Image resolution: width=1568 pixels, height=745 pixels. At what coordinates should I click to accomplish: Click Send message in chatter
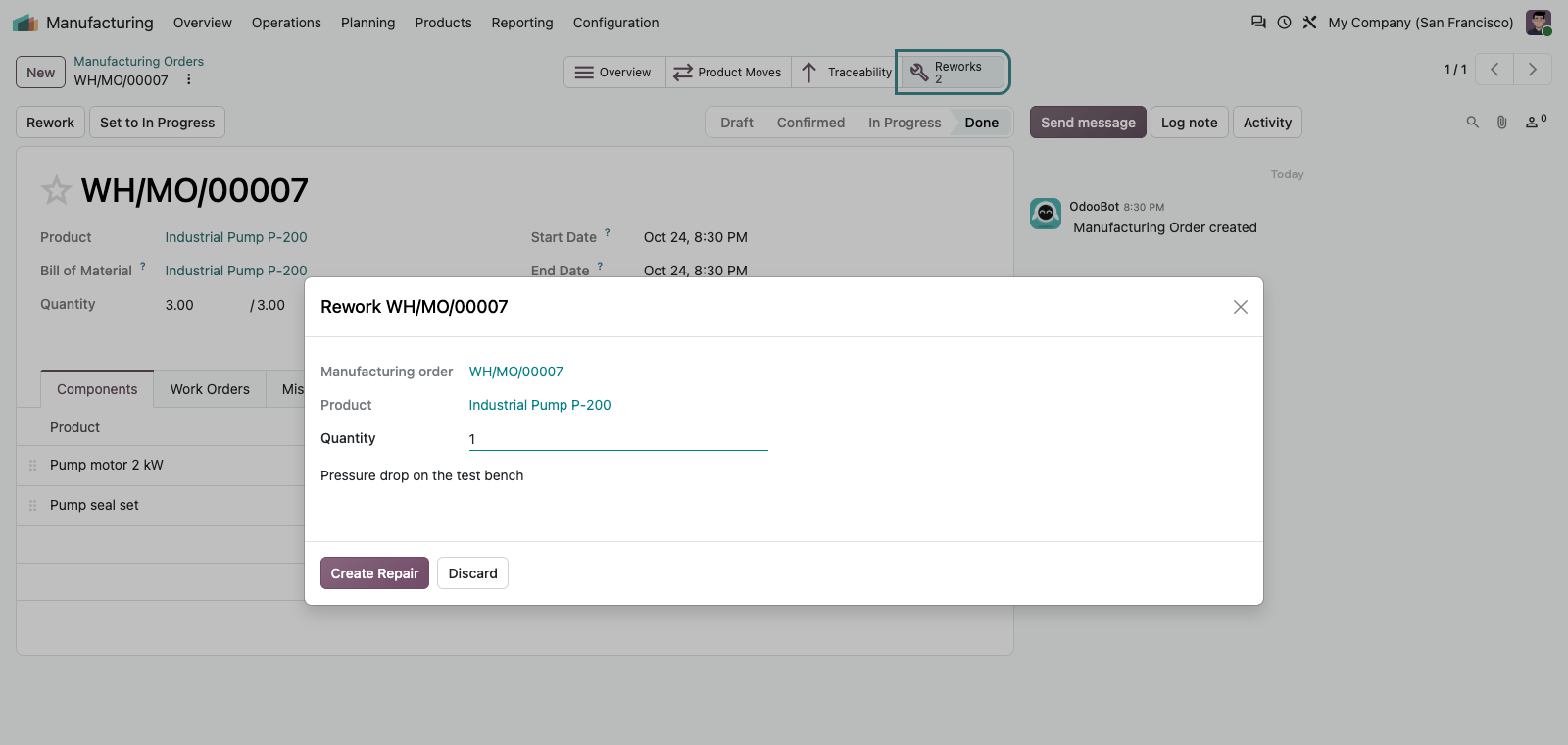pyautogui.click(x=1088, y=123)
